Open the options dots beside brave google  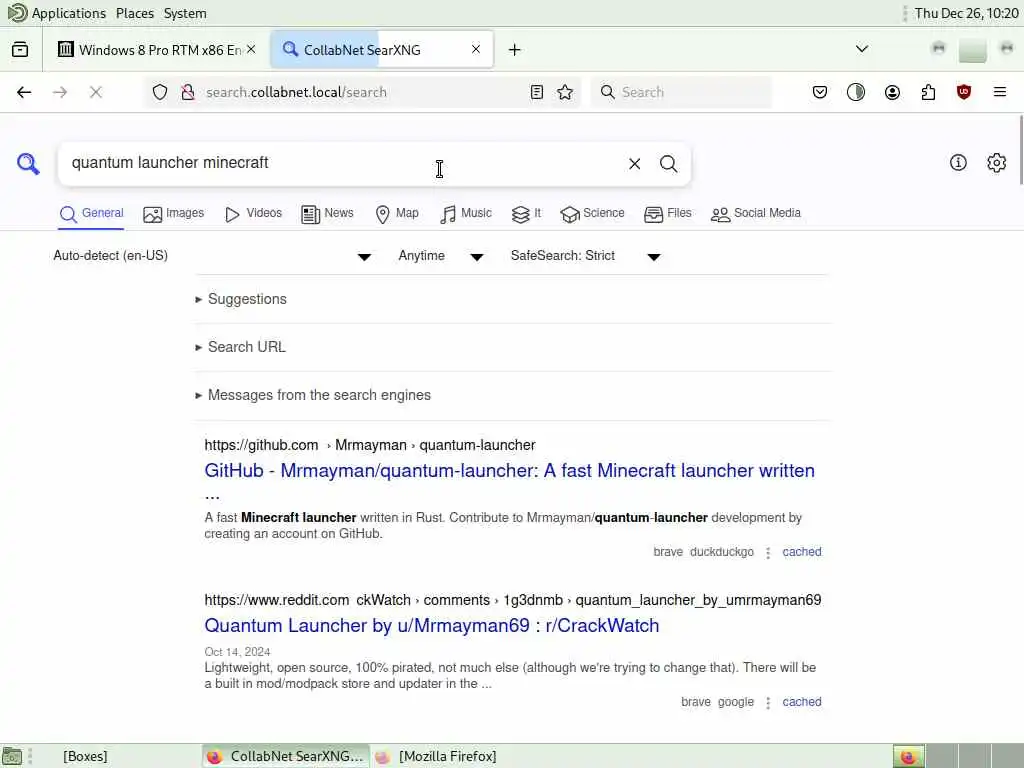768,703
